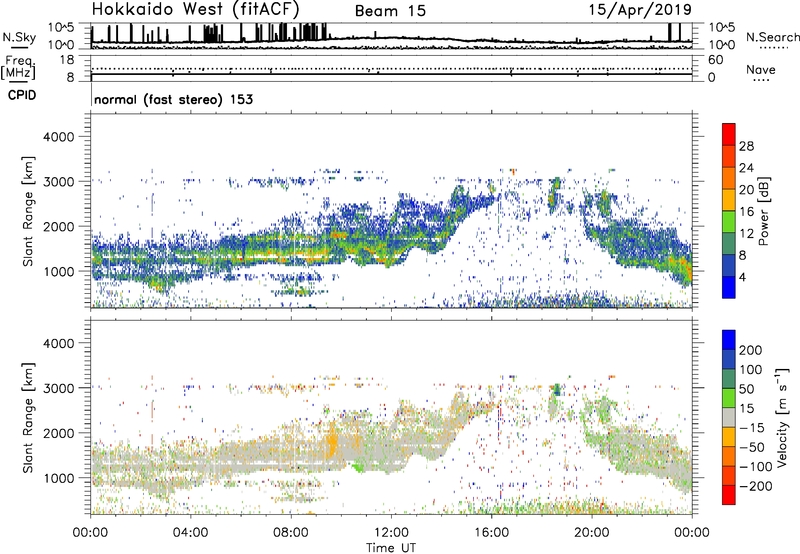Image resolution: width=800 pixels, height=554 pixels.
Task: Click the "-200" label on the velocity colorbar
Action: coord(756,486)
